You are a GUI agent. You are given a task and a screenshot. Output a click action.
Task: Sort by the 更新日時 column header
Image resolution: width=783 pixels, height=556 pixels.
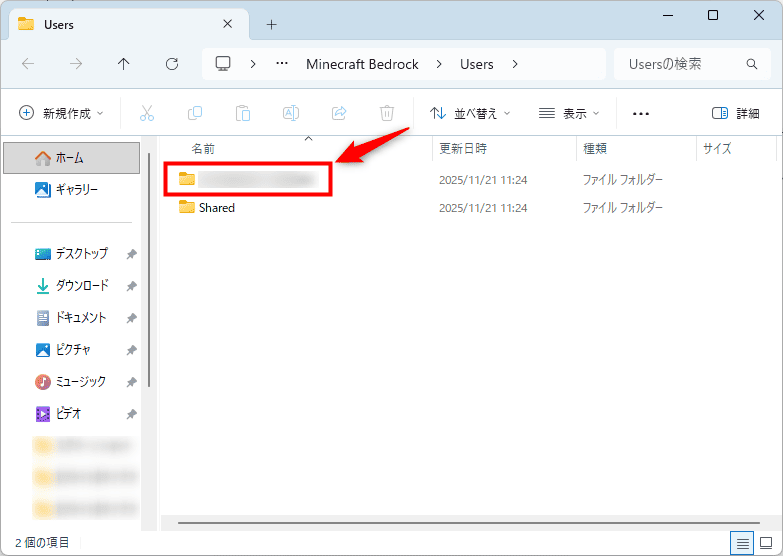[462, 149]
